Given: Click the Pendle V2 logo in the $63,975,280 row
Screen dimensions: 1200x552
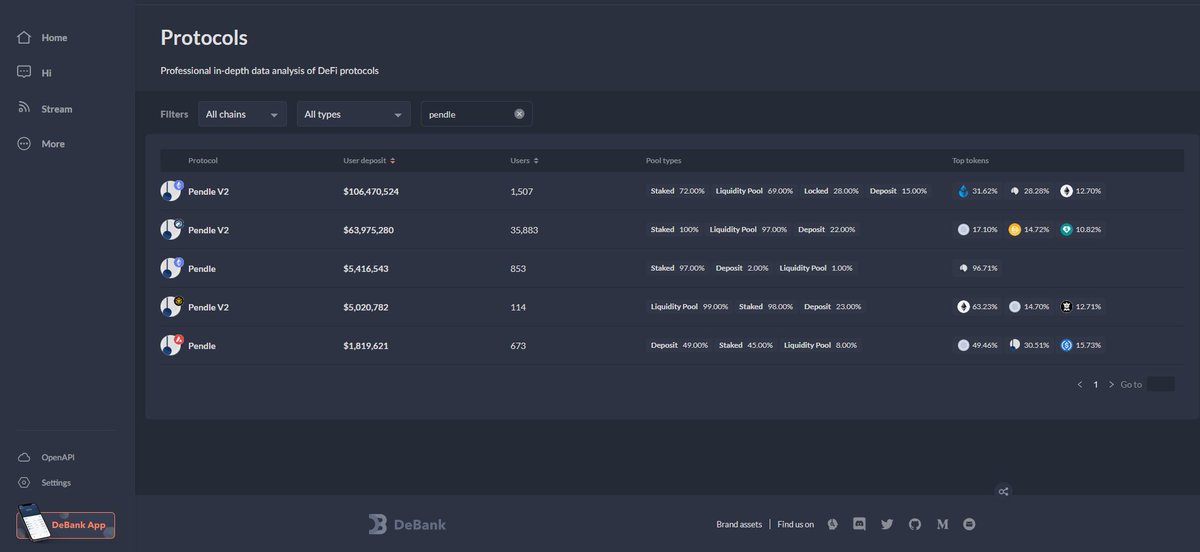Looking at the screenshot, I should pos(171,229).
